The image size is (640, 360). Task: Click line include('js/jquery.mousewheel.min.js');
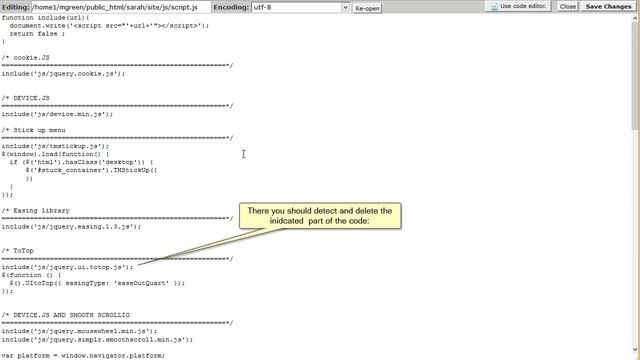[x=79, y=331]
